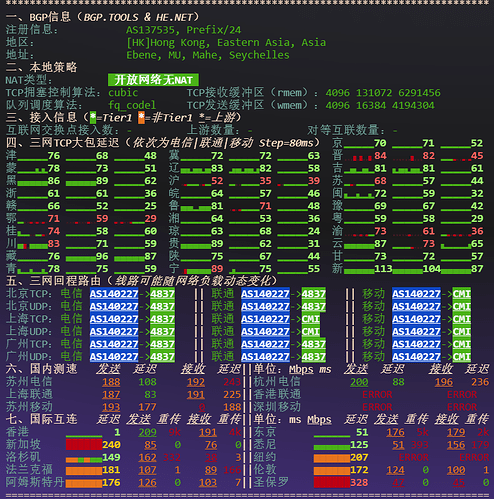
Task: Click 圣保罗 latency value 328
Action: pyautogui.click(x=359, y=483)
